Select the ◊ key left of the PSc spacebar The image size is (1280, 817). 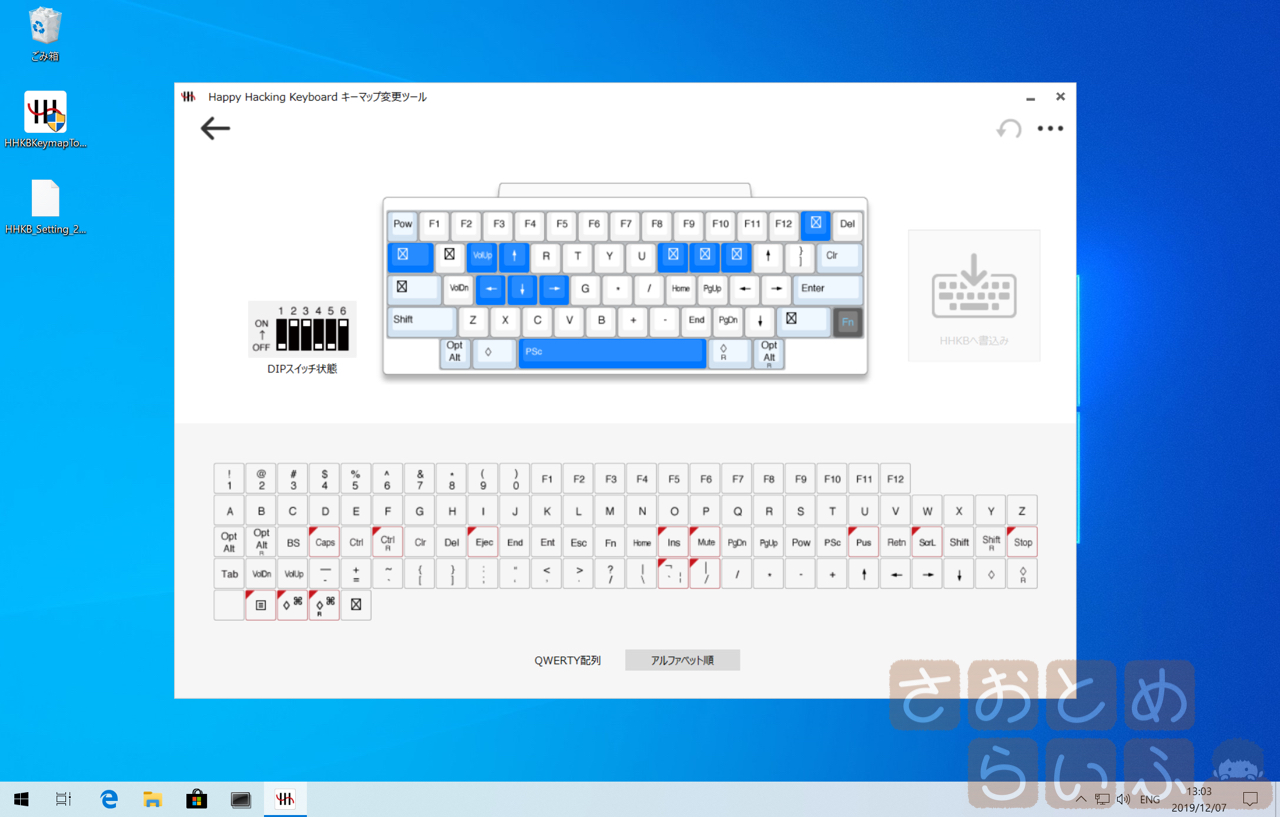click(494, 353)
